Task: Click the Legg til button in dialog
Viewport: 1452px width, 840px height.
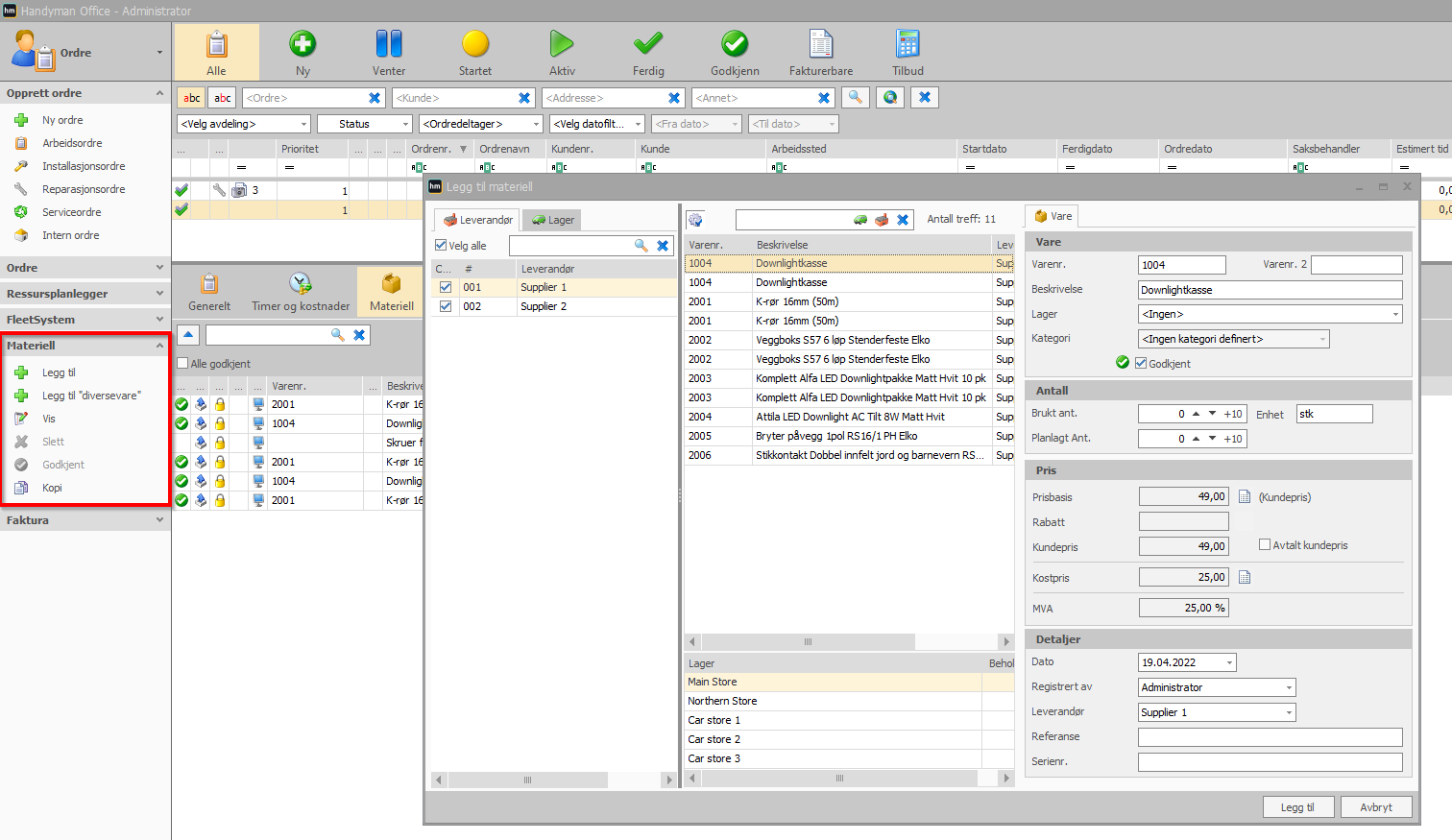Action: [x=1297, y=807]
